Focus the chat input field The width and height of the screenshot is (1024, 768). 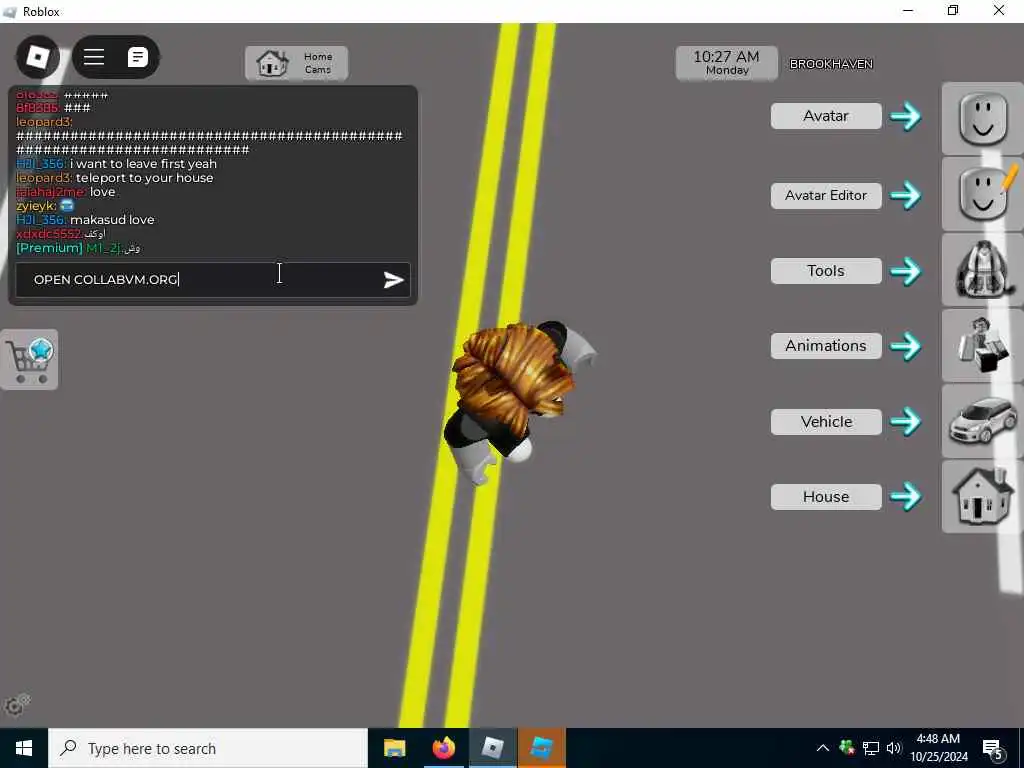click(x=213, y=280)
